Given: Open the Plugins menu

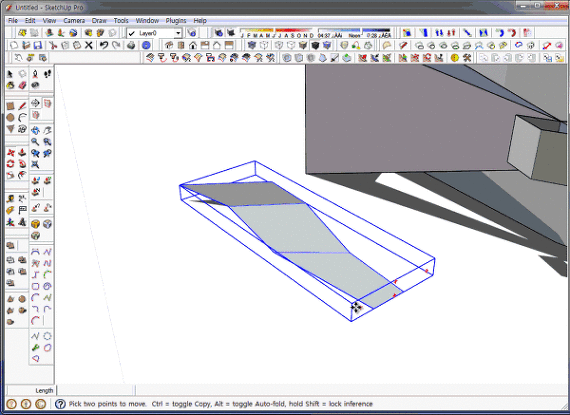Looking at the screenshot, I should pyautogui.click(x=176, y=20).
